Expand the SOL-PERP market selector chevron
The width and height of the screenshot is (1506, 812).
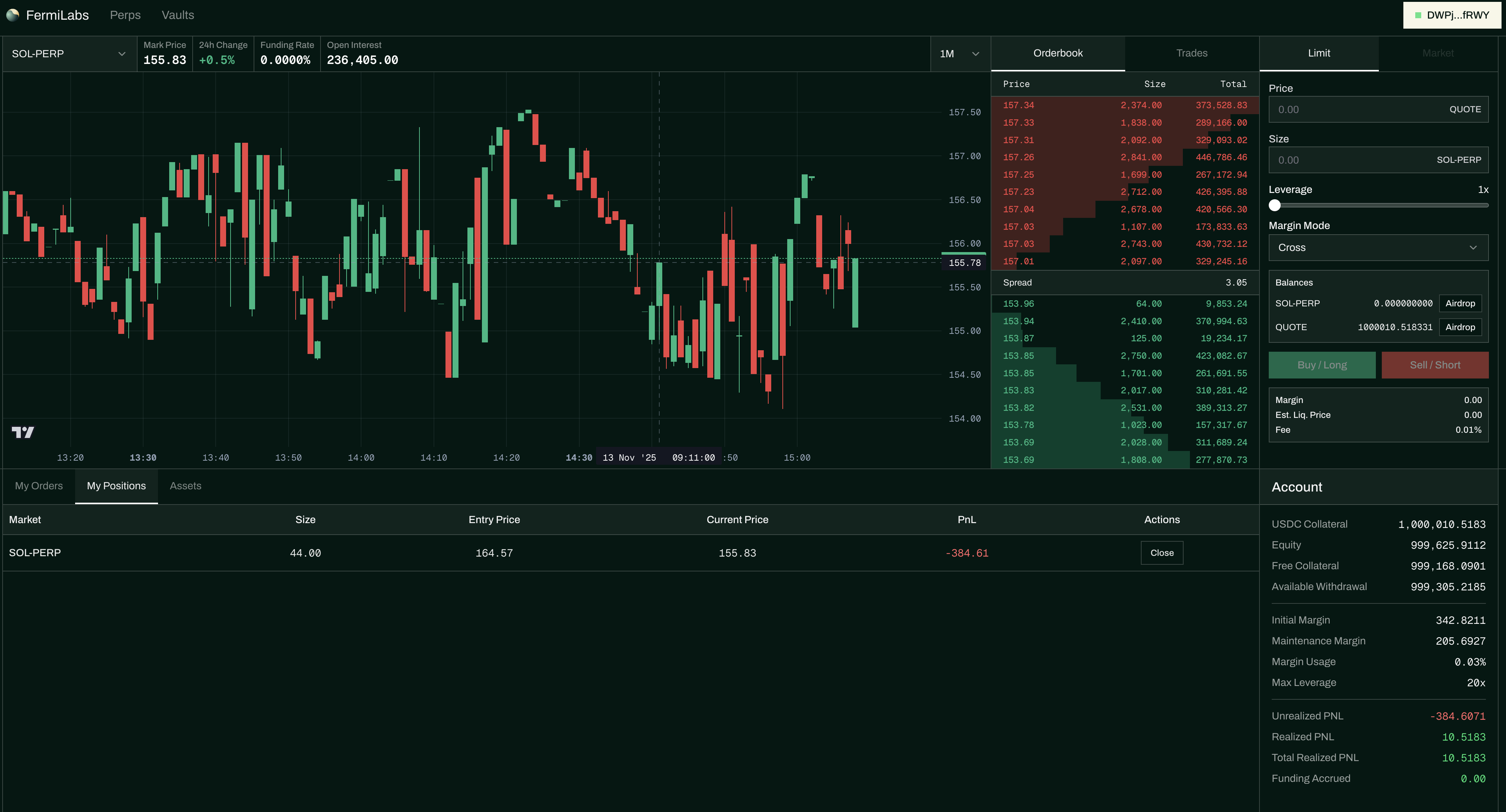point(122,54)
